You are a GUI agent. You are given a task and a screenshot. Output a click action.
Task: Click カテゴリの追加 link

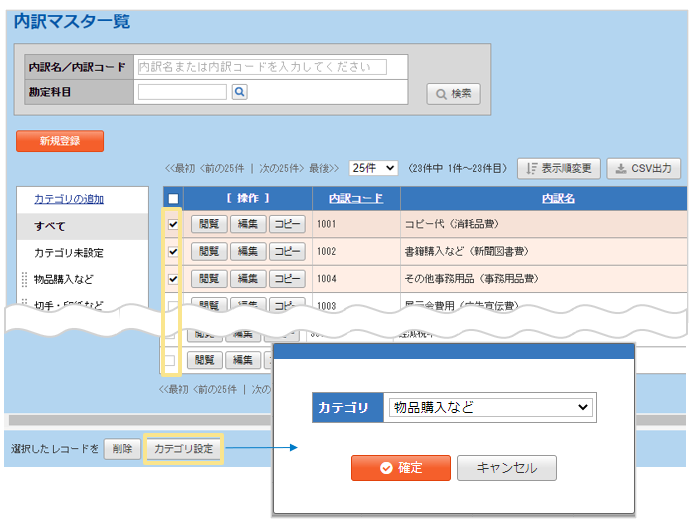(69, 199)
